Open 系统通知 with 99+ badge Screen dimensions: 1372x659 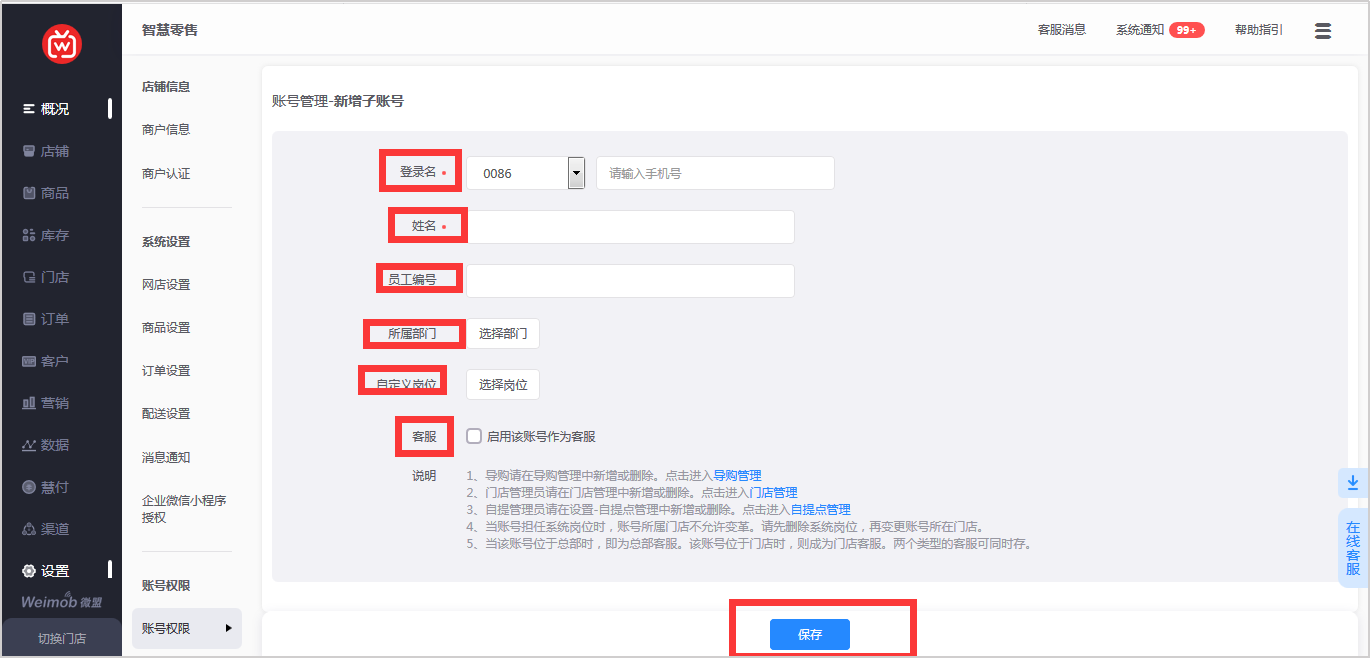click(x=1159, y=30)
